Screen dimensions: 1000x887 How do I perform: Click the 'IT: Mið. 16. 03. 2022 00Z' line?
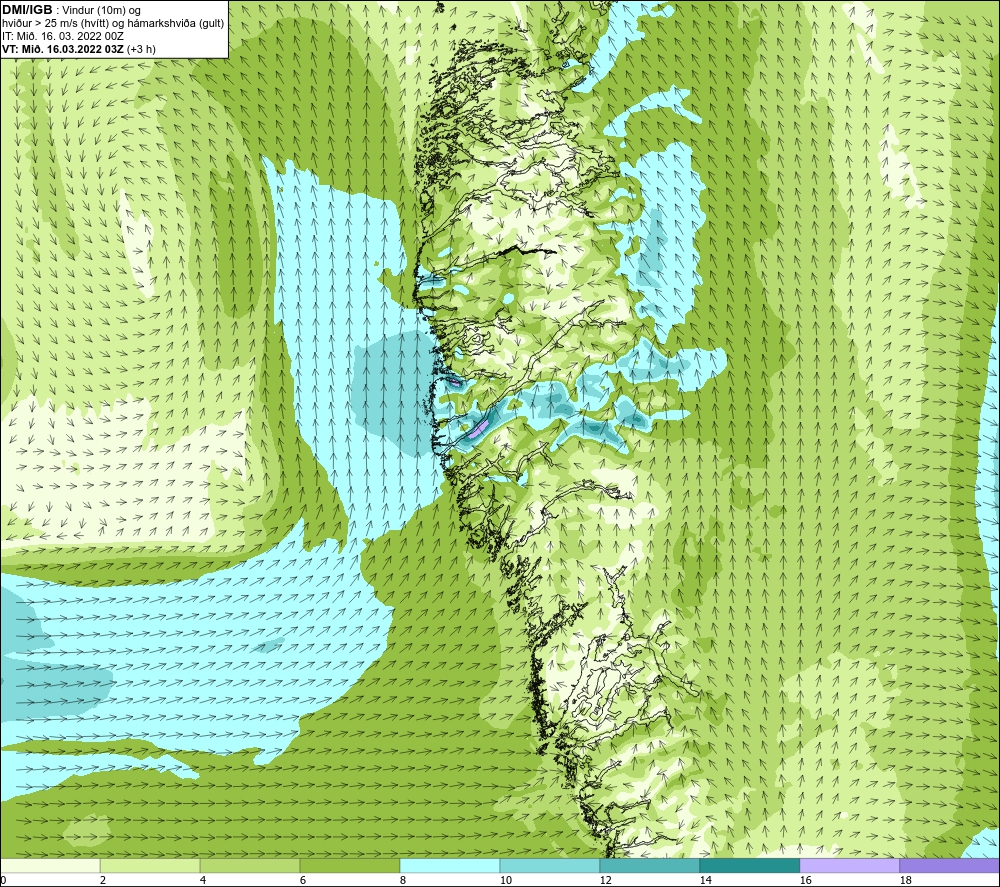pyautogui.click(x=62, y=36)
